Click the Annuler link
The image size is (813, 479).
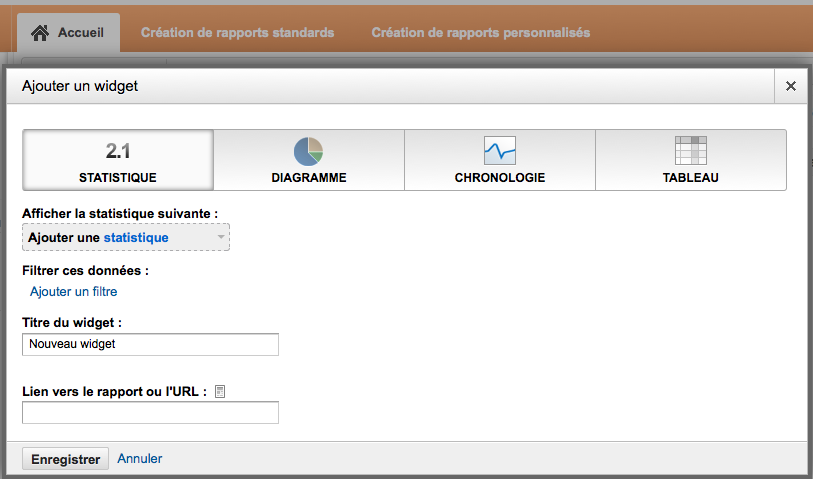click(x=139, y=458)
